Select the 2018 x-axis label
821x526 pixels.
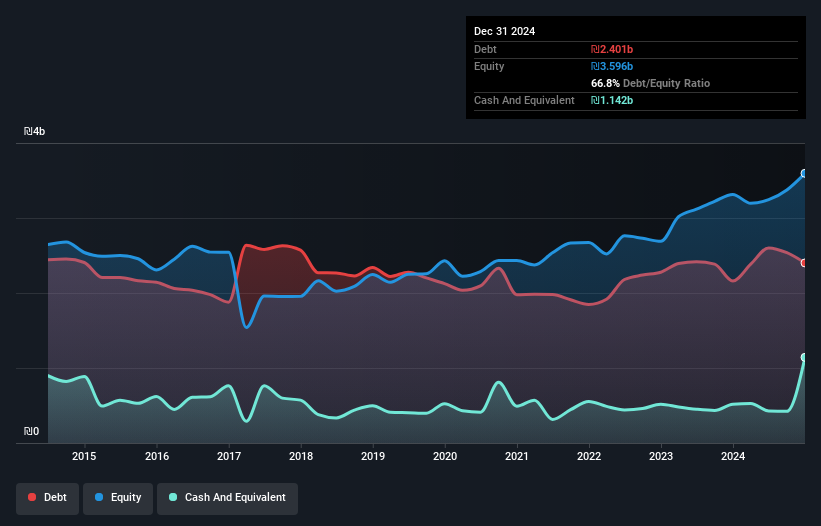(x=301, y=456)
